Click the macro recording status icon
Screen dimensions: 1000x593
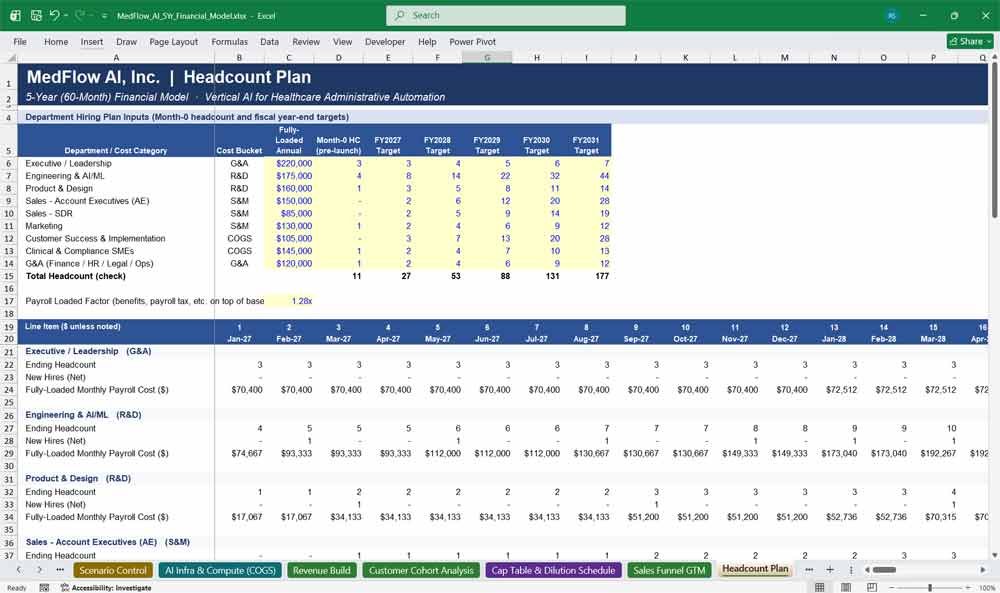click(x=44, y=587)
